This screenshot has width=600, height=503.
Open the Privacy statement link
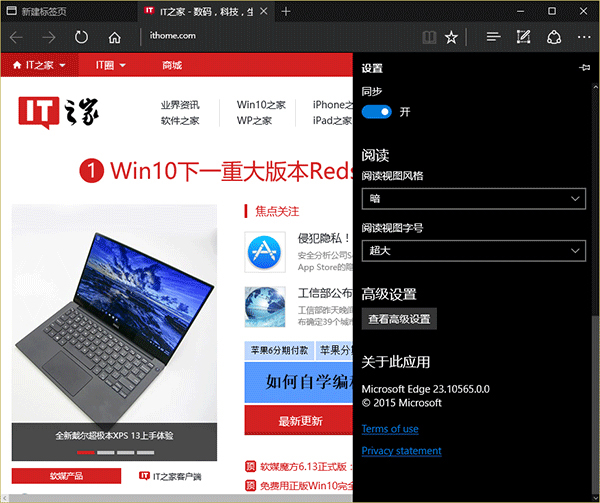(x=401, y=451)
